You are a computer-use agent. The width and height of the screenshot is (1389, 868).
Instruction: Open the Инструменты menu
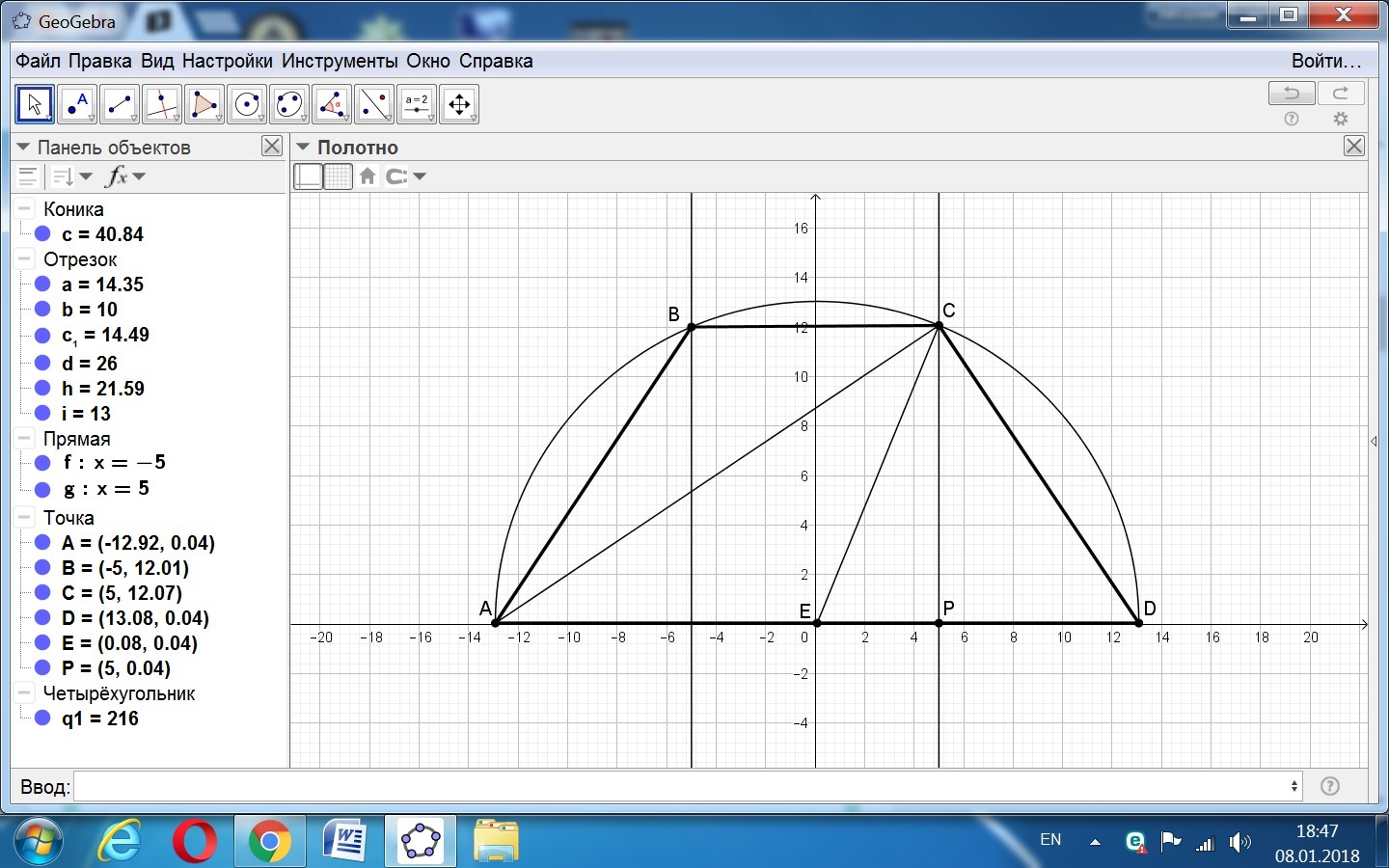339,61
